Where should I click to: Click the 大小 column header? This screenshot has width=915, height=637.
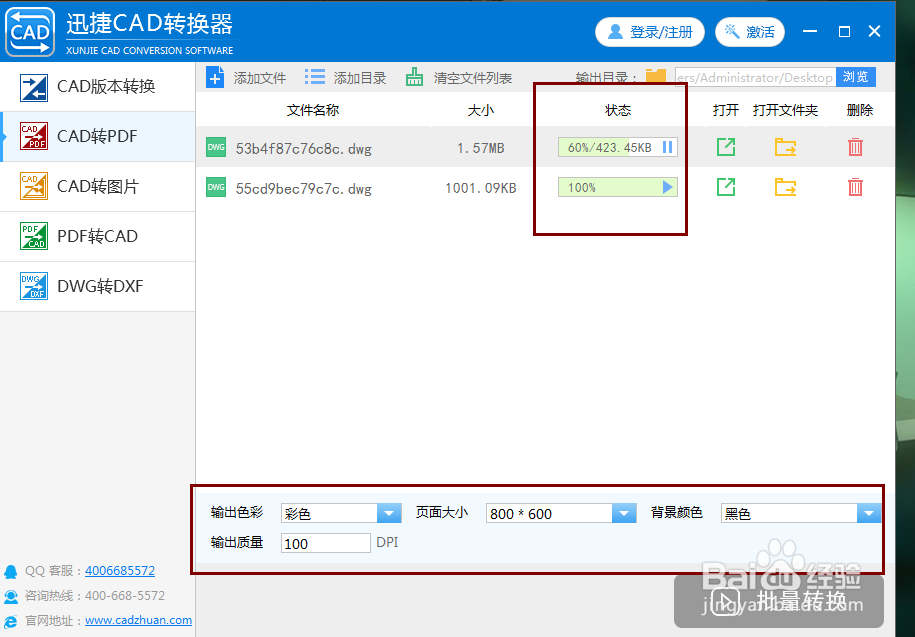pos(481,110)
